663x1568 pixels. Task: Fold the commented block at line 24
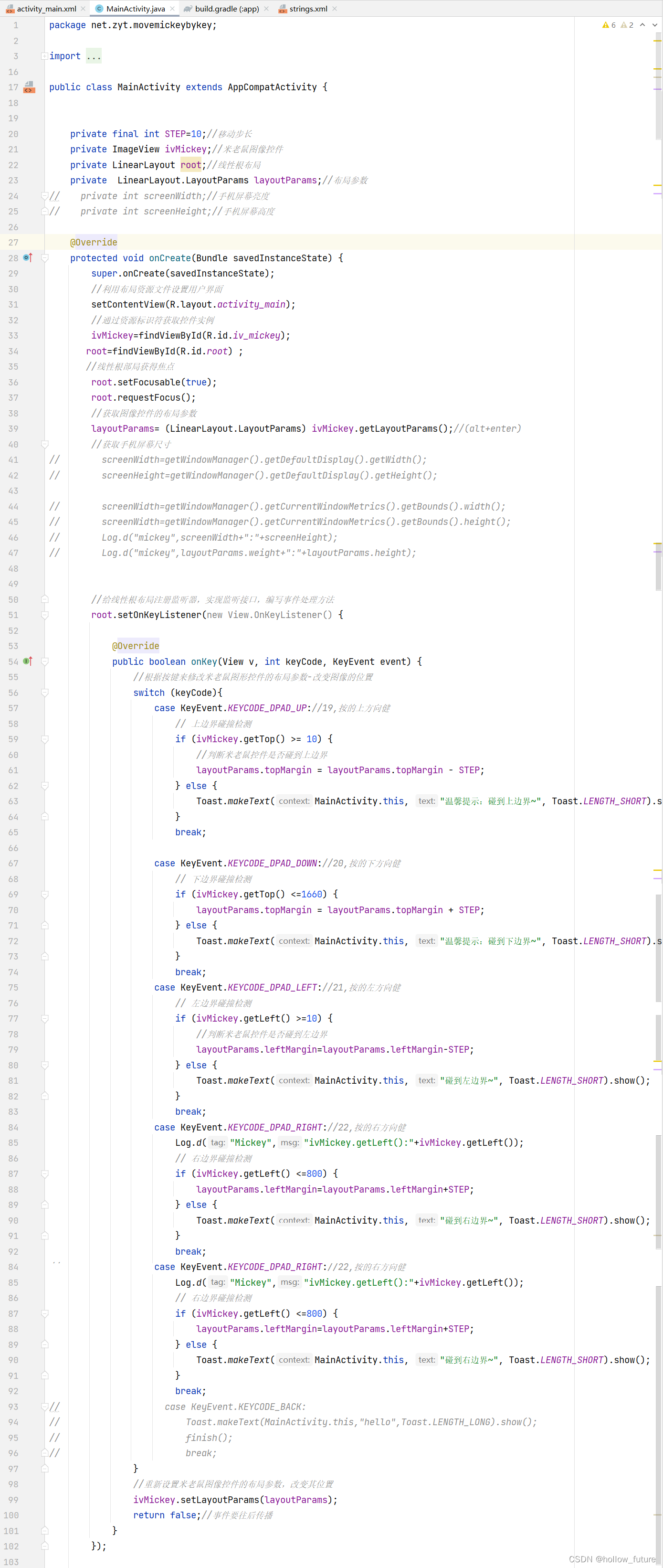[44, 196]
